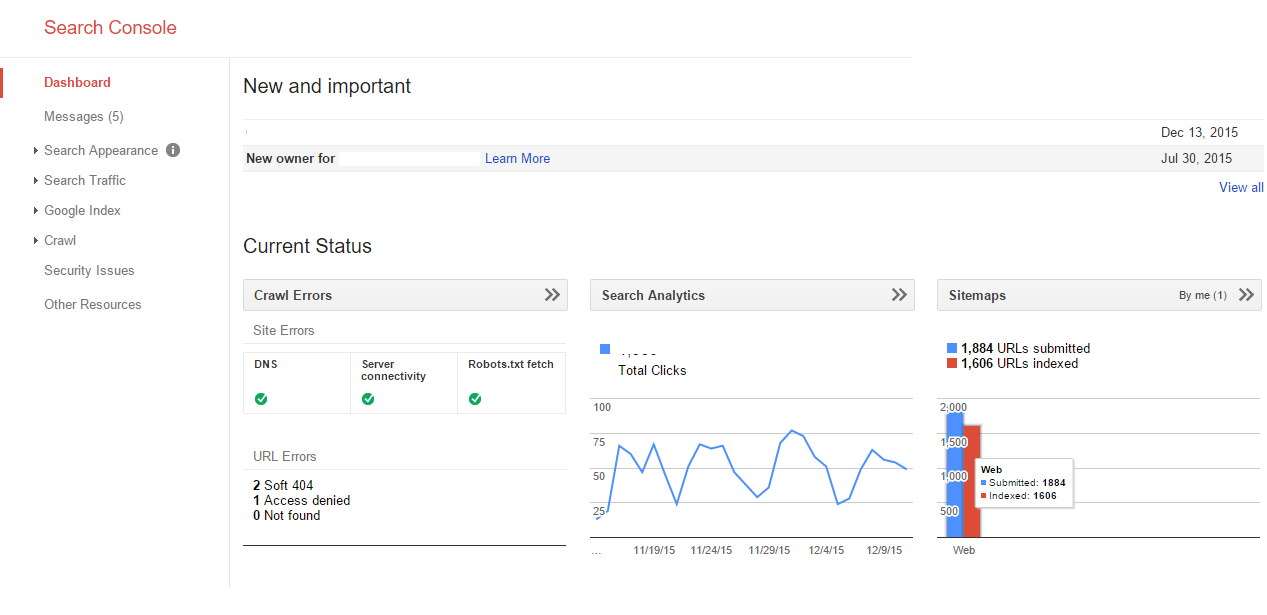Click the Access denied errors entry

[302, 500]
